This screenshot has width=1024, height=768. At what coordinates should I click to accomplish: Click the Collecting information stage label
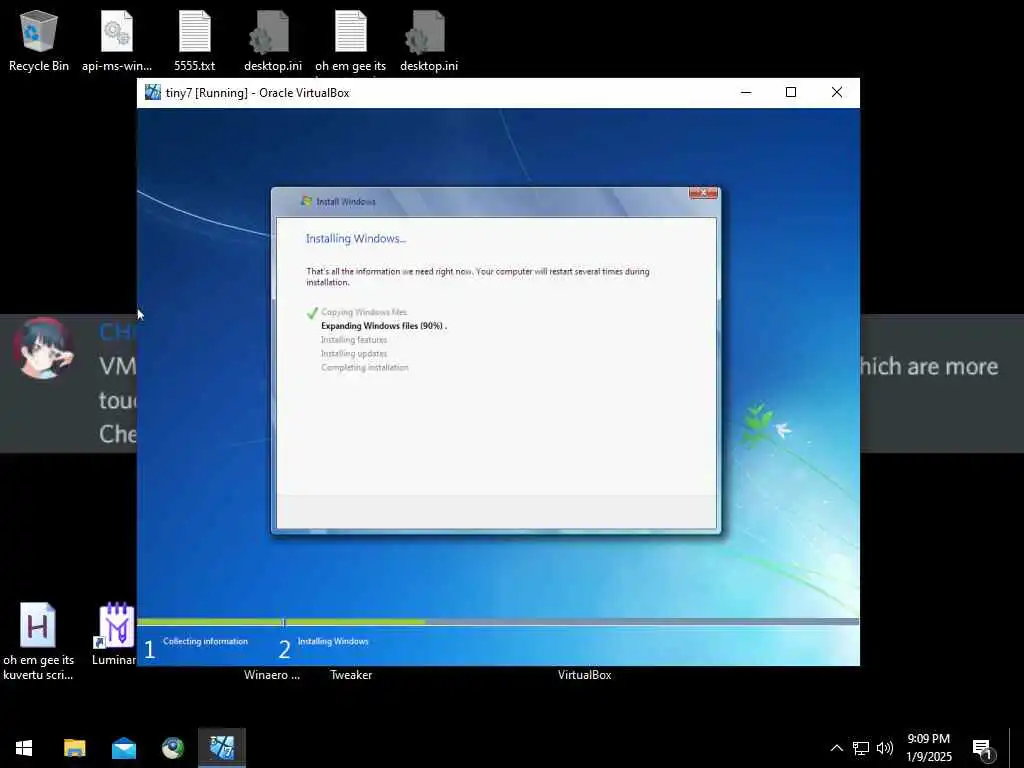coord(205,641)
